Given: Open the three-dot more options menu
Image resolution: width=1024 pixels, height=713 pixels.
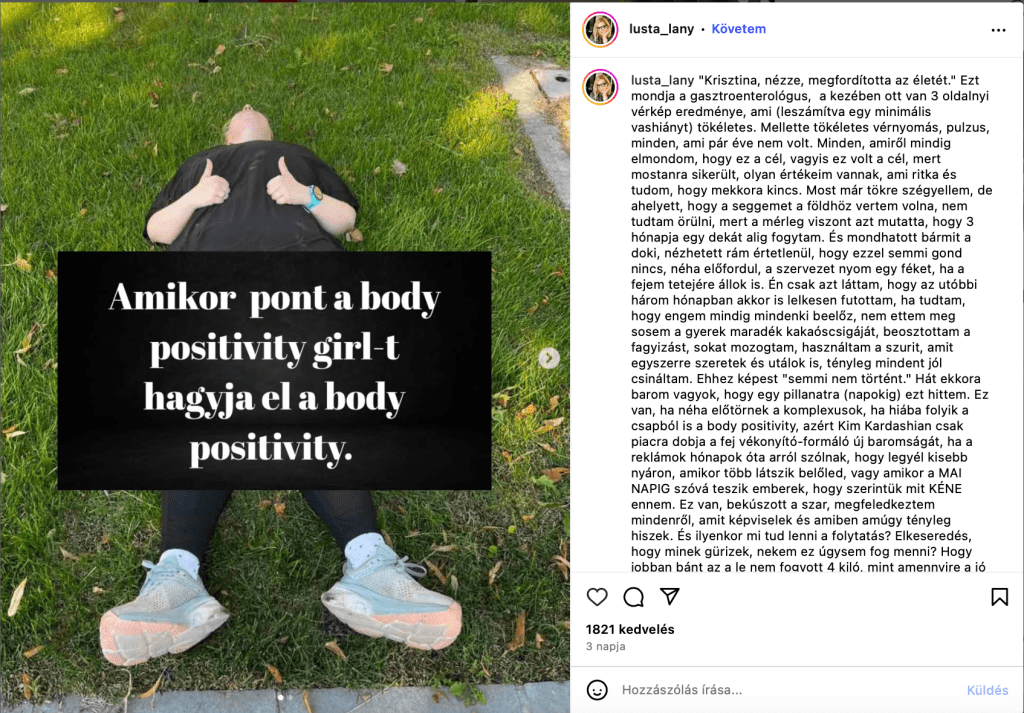Looking at the screenshot, I should coord(998,30).
